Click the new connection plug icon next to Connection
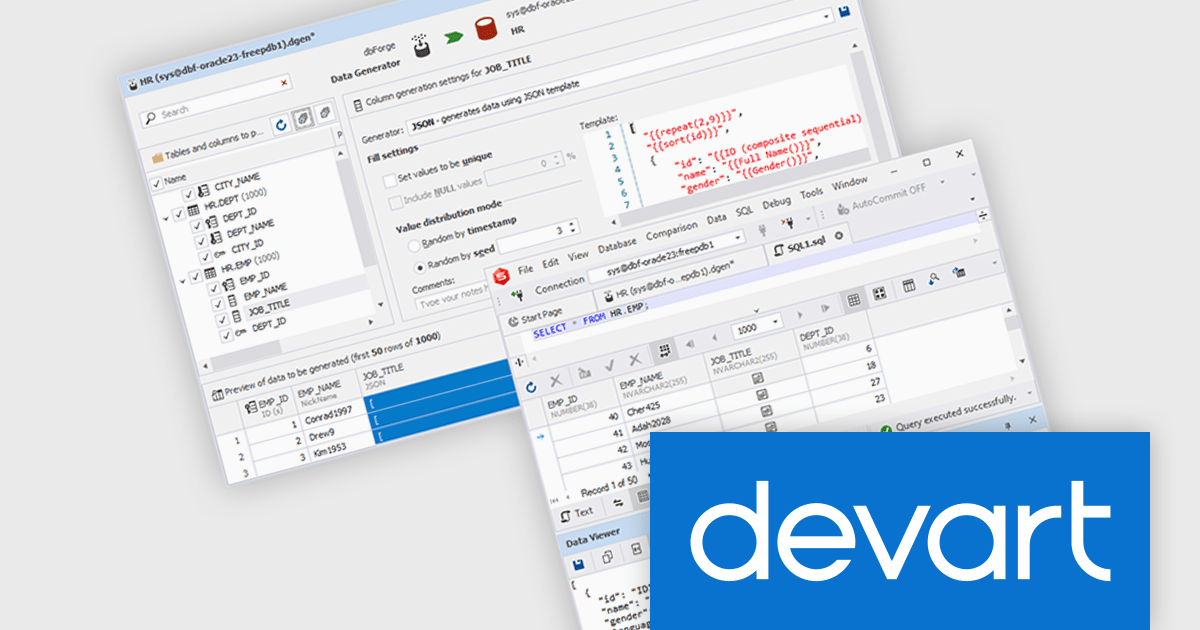Screen dimensions: 1200x630 click(516, 297)
